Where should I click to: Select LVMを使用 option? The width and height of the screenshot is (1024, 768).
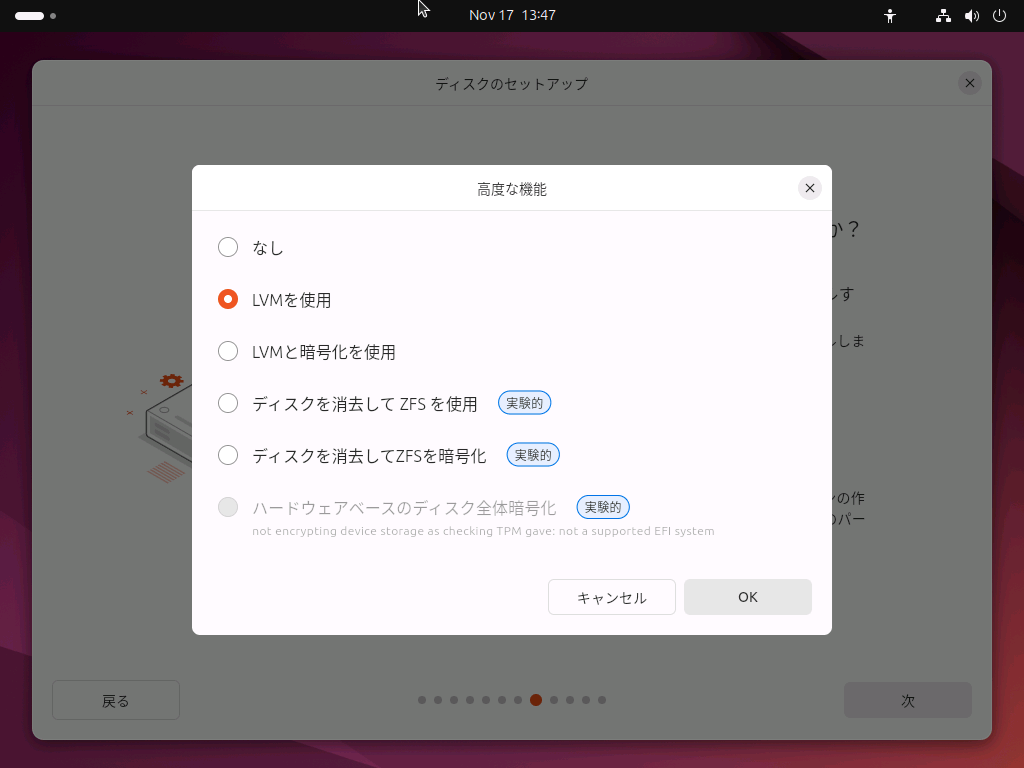pyautogui.click(x=228, y=299)
